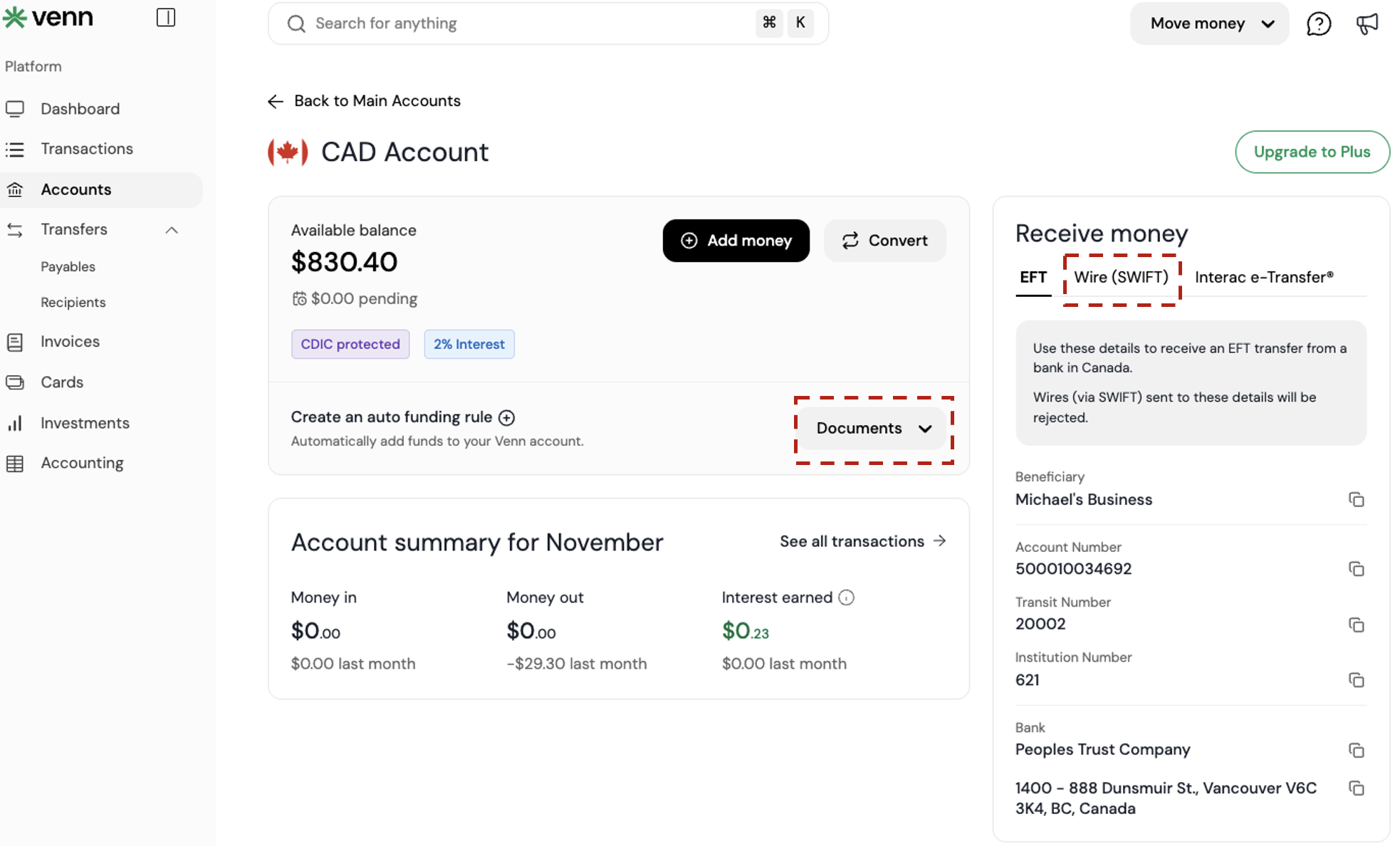Copy the Institution Number value

tap(1356, 680)
